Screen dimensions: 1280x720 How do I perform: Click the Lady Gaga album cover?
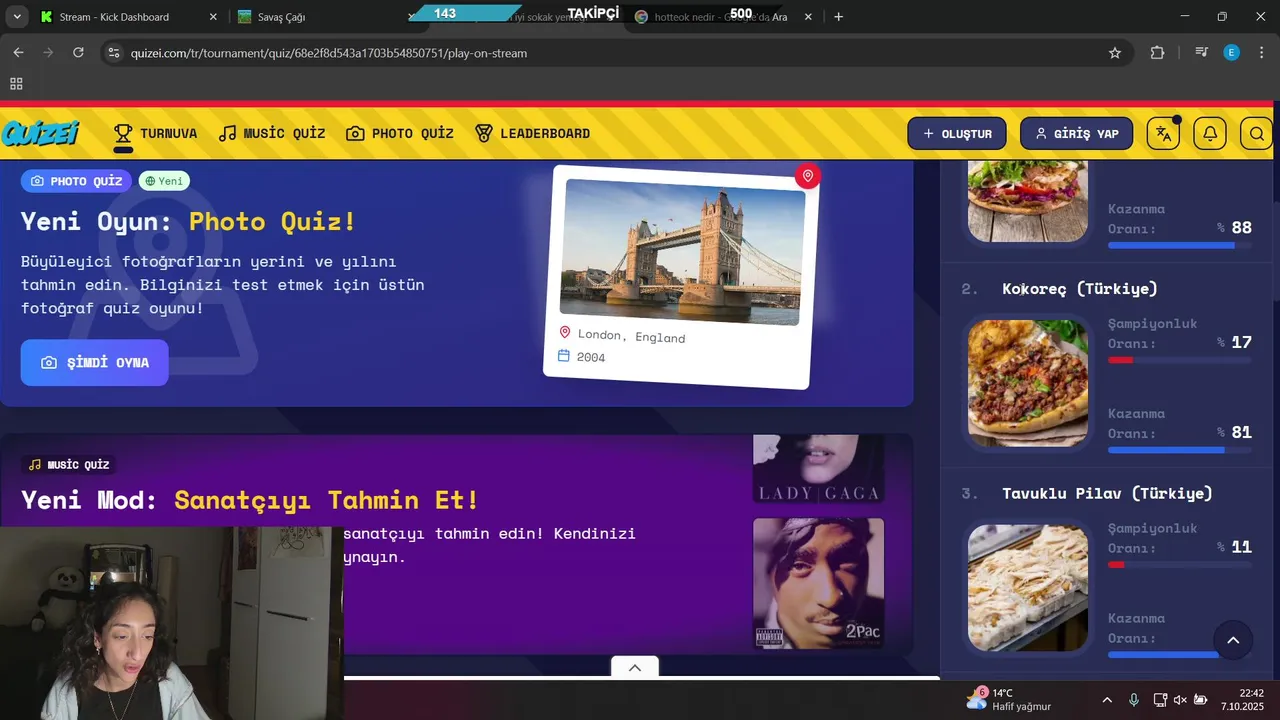[818, 468]
